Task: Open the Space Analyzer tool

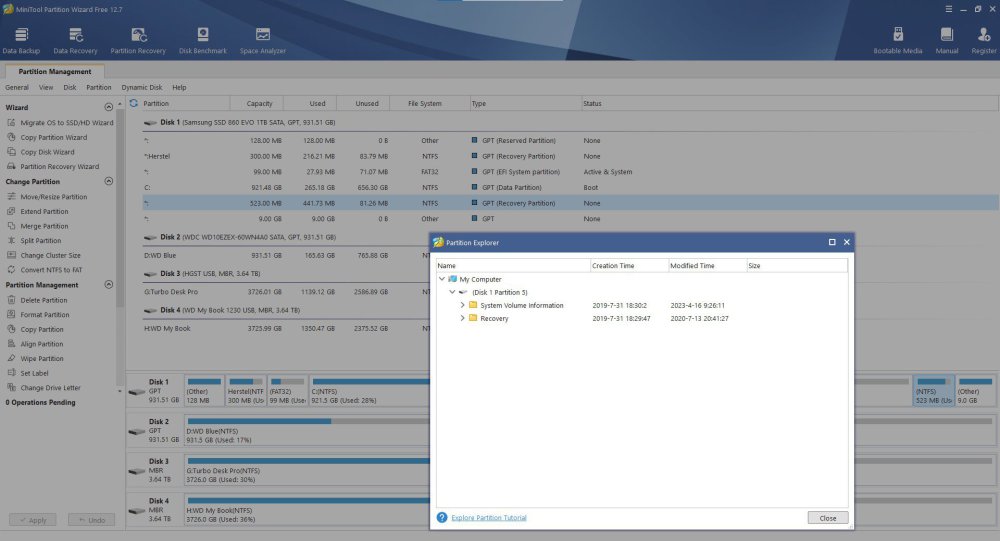Action: point(262,36)
